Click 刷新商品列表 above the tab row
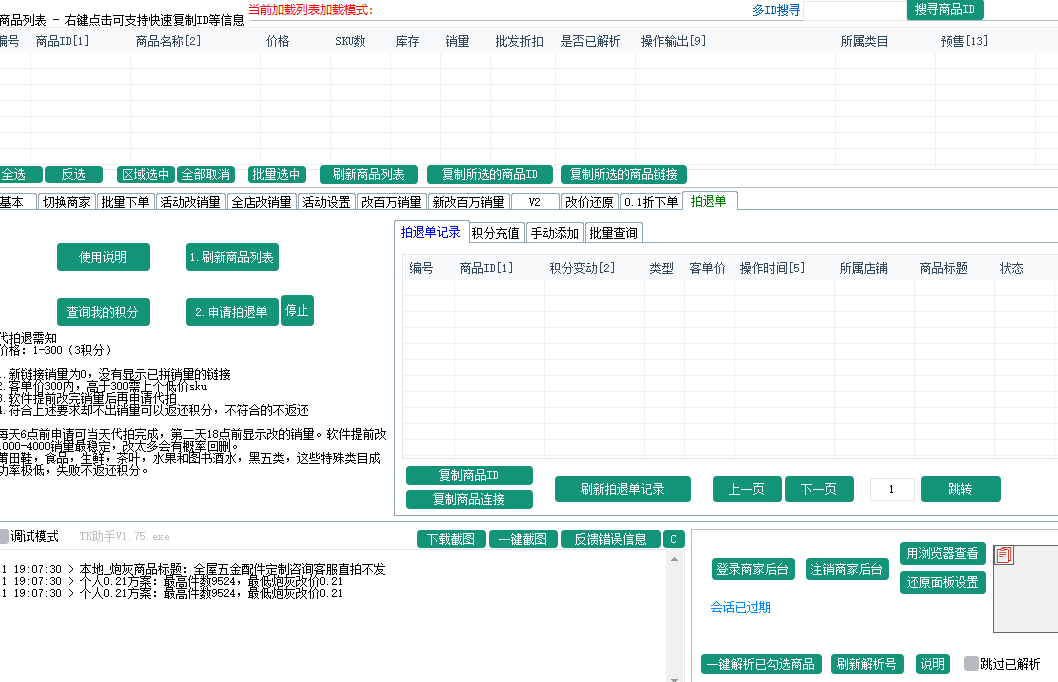The width and height of the screenshot is (1058, 682). [x=368, y=174]
